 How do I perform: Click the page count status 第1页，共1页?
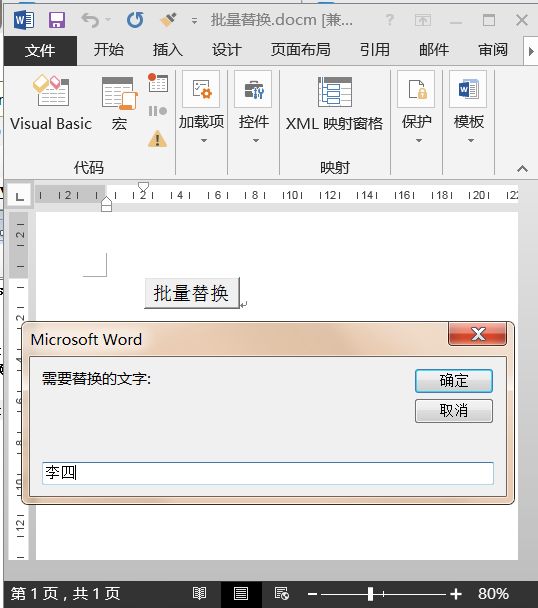tap(65, 594)
